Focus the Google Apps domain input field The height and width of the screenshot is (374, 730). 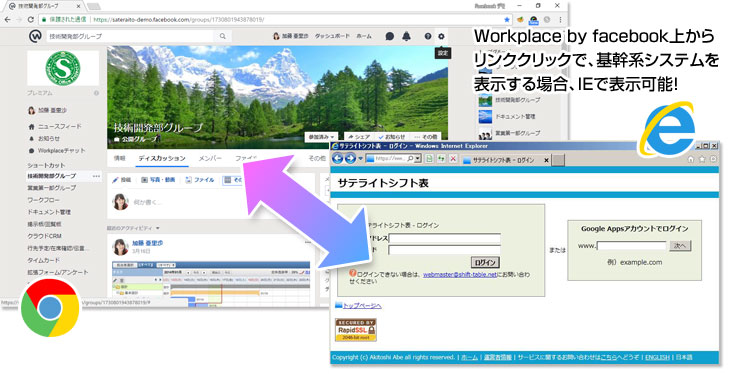[x=632, y=245]
